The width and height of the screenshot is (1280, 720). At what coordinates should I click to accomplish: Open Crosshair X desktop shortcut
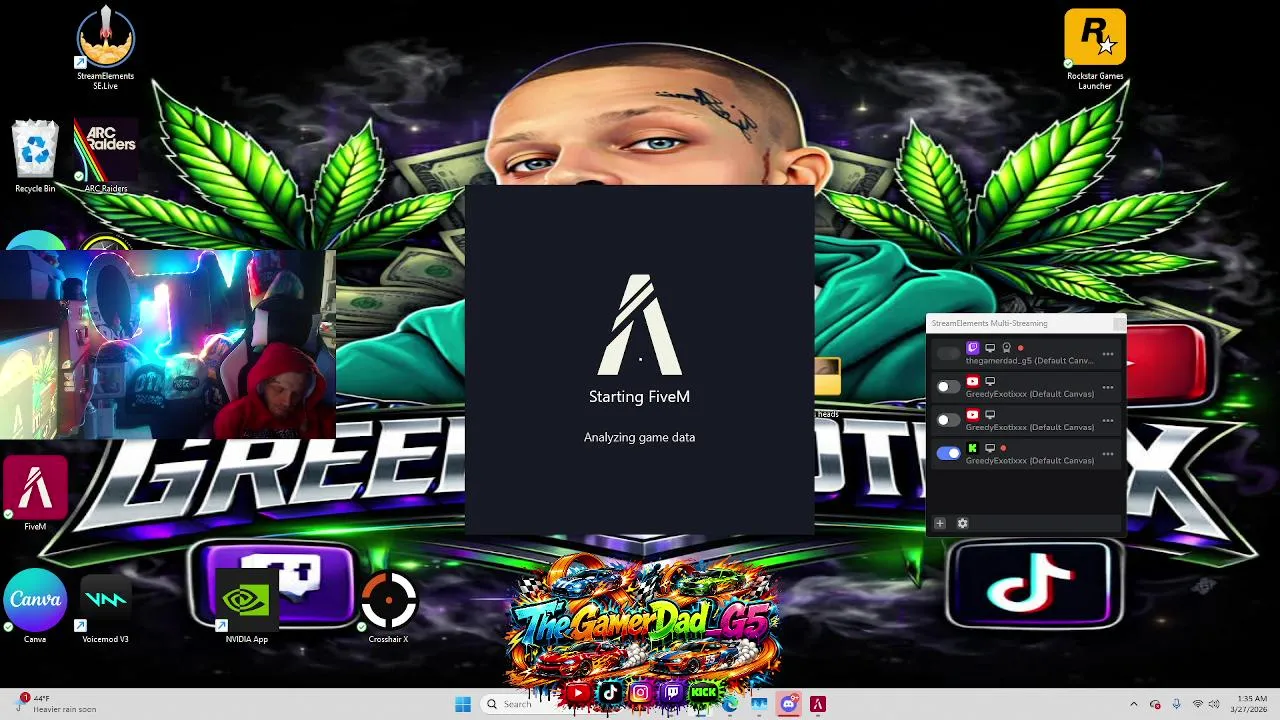point(388,606)
